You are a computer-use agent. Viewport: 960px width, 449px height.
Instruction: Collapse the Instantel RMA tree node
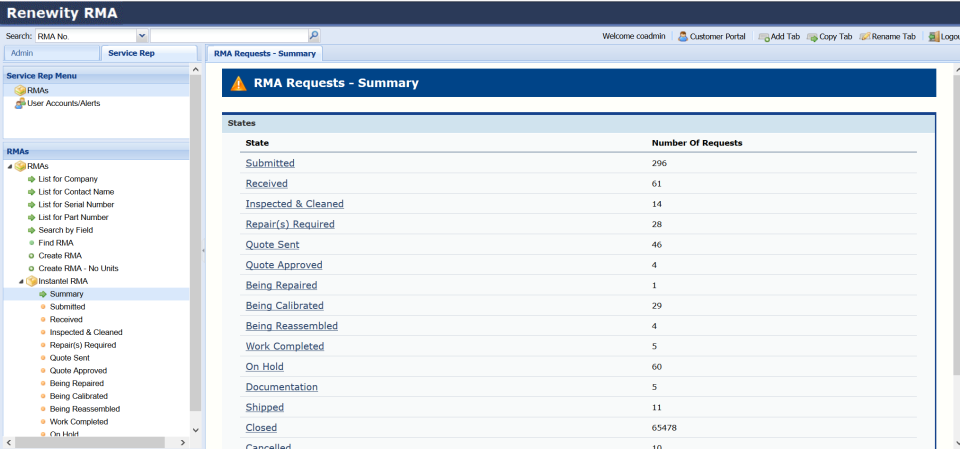[21, 282]
